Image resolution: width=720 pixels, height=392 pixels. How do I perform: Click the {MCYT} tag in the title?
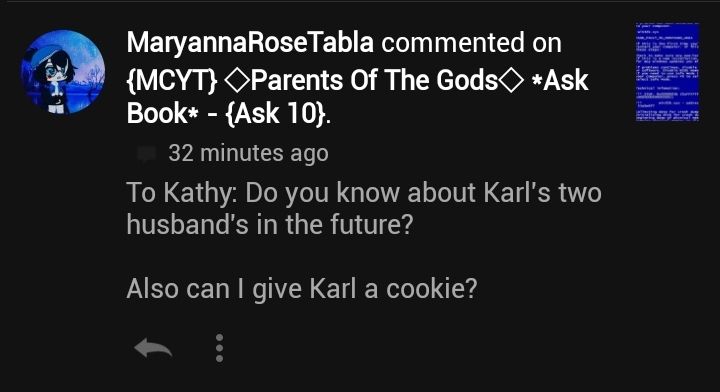[x=172, y=81]
